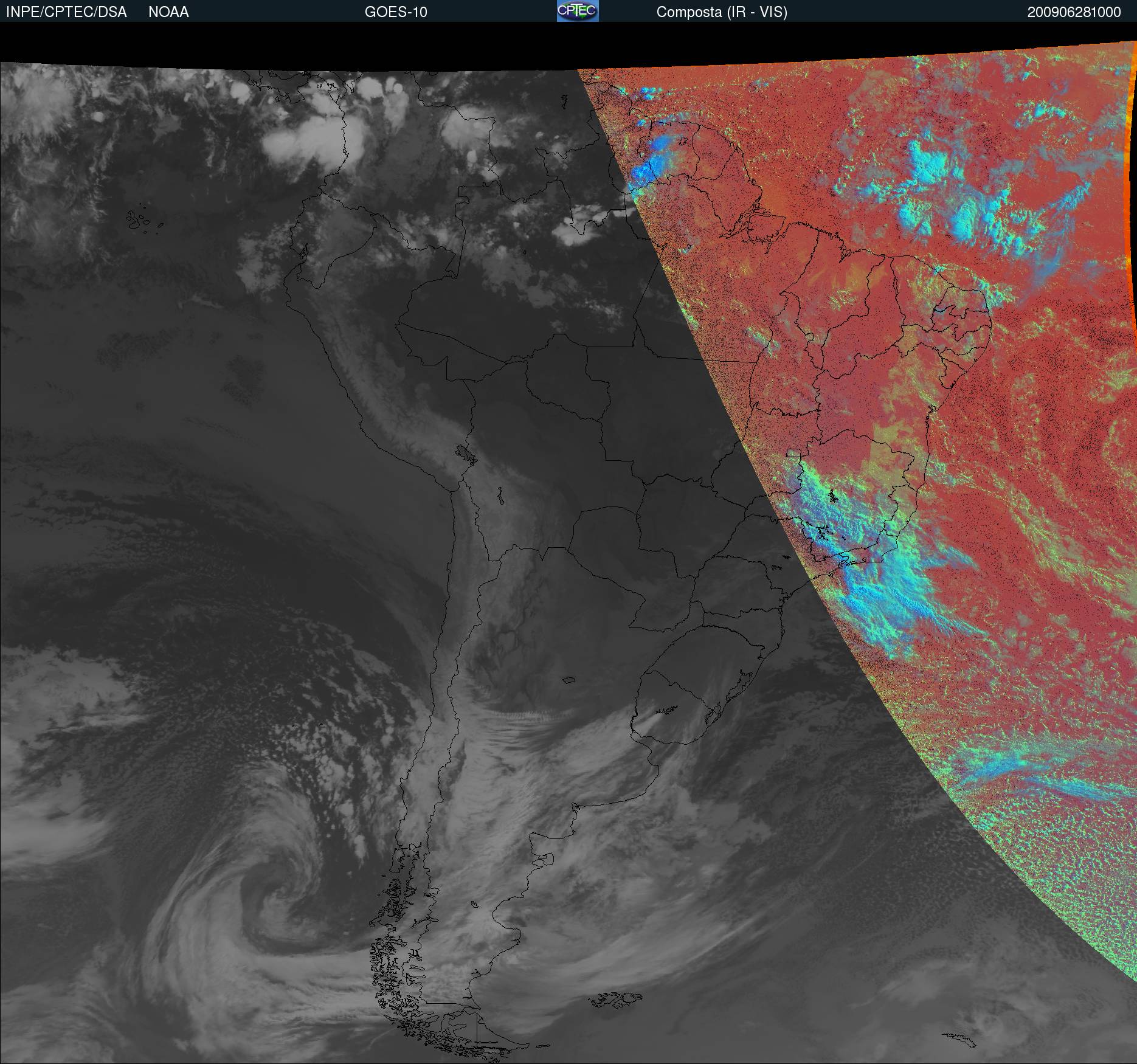Select the INPE/CPTEC/DSA header text
The image size is (1137, 1064).
pos(66,12)
